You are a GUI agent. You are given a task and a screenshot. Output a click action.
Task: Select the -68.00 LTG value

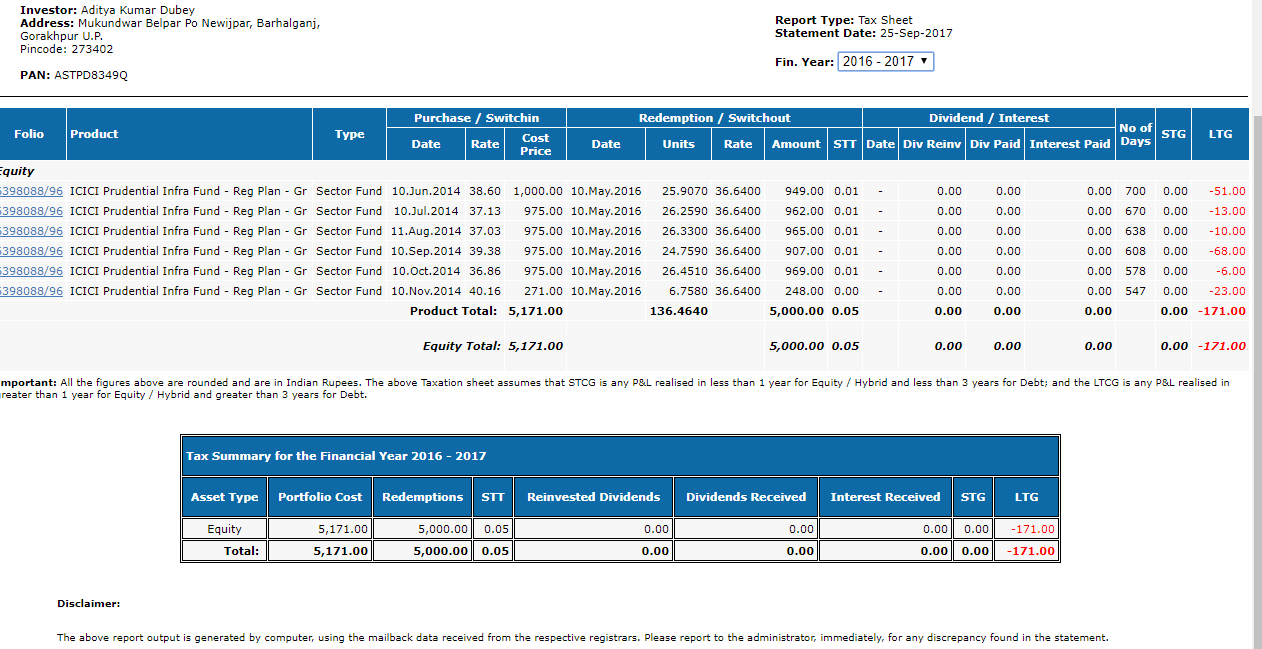point(1226,251)
